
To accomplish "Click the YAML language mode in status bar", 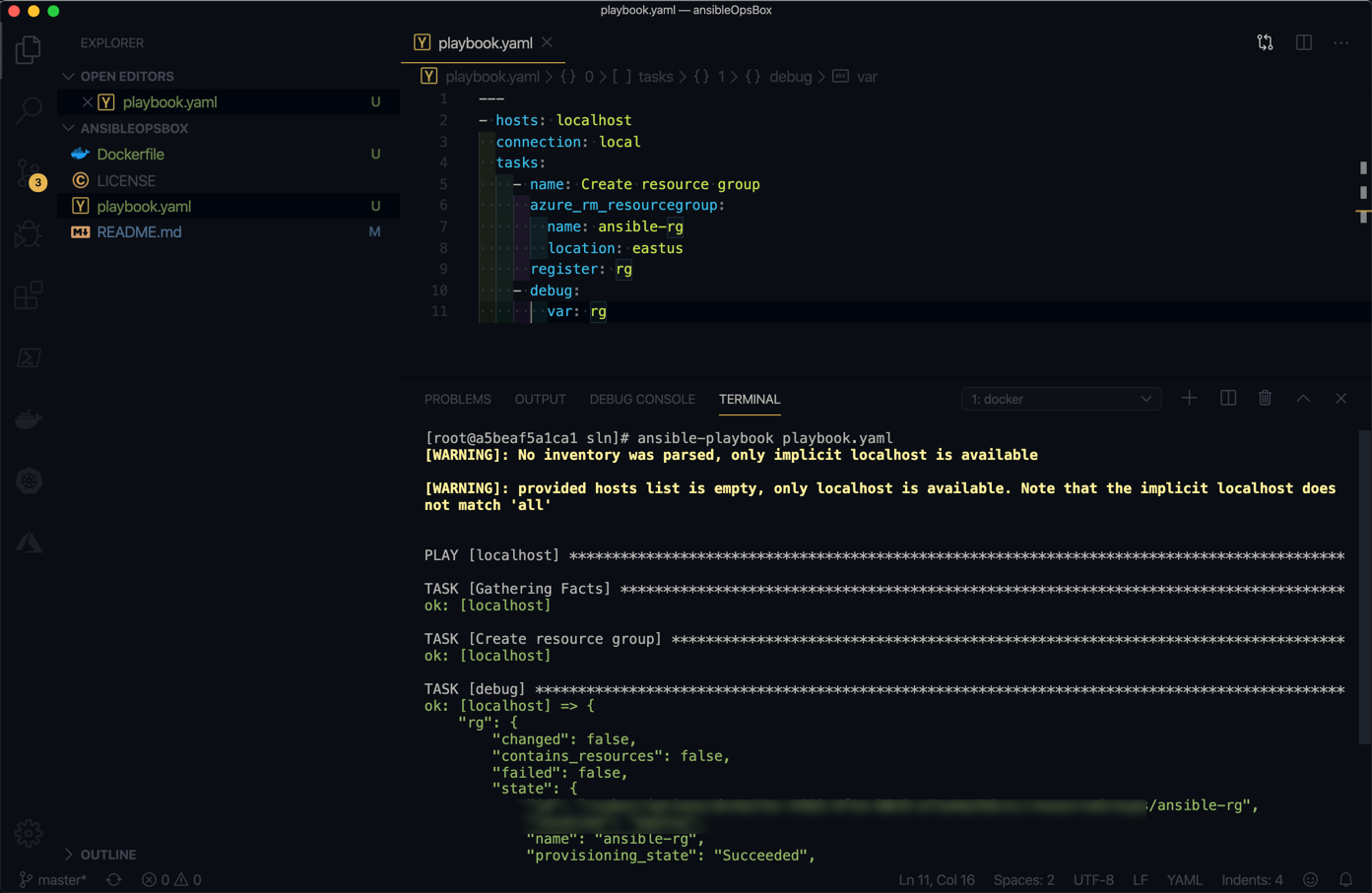I will tap(1184, 879).
